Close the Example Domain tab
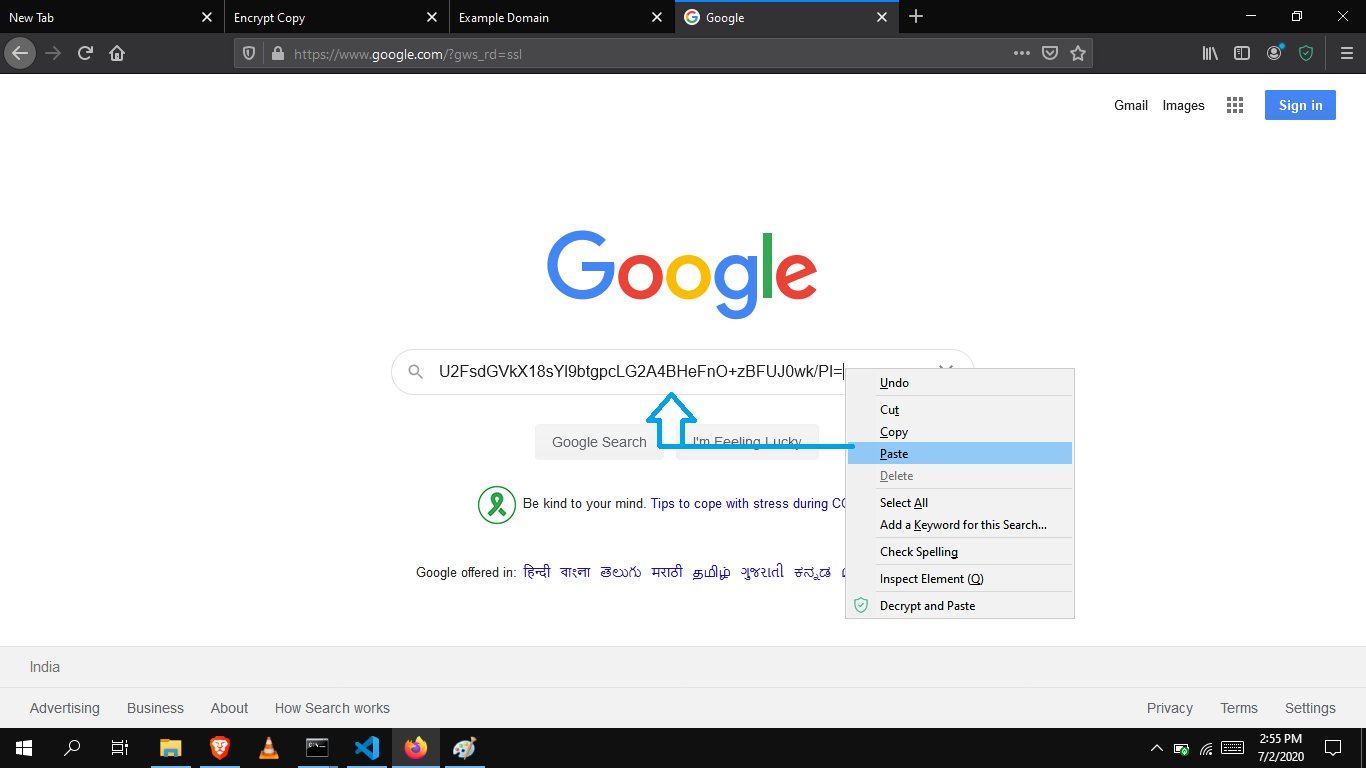Image resolution: width=1366 pixels, height=768 pixels. [x=657, y=17]
